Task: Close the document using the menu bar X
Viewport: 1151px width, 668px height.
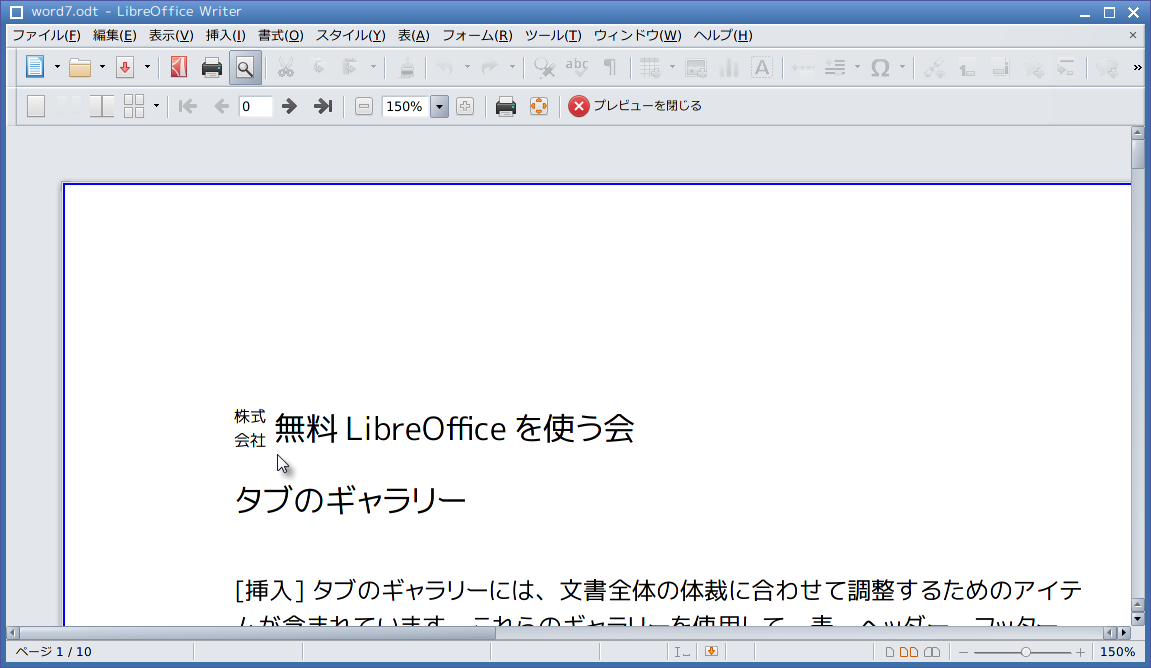Action: click(1133, 35)
